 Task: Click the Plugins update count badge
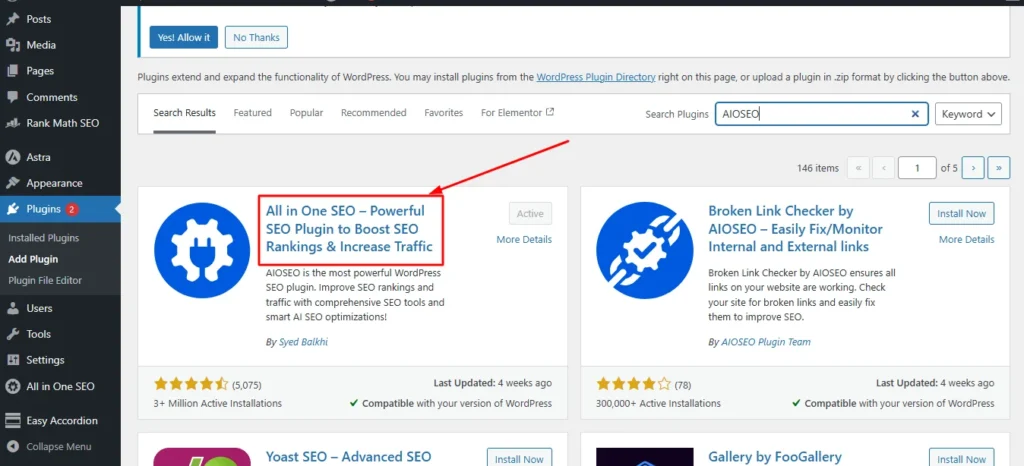(72, 210)
